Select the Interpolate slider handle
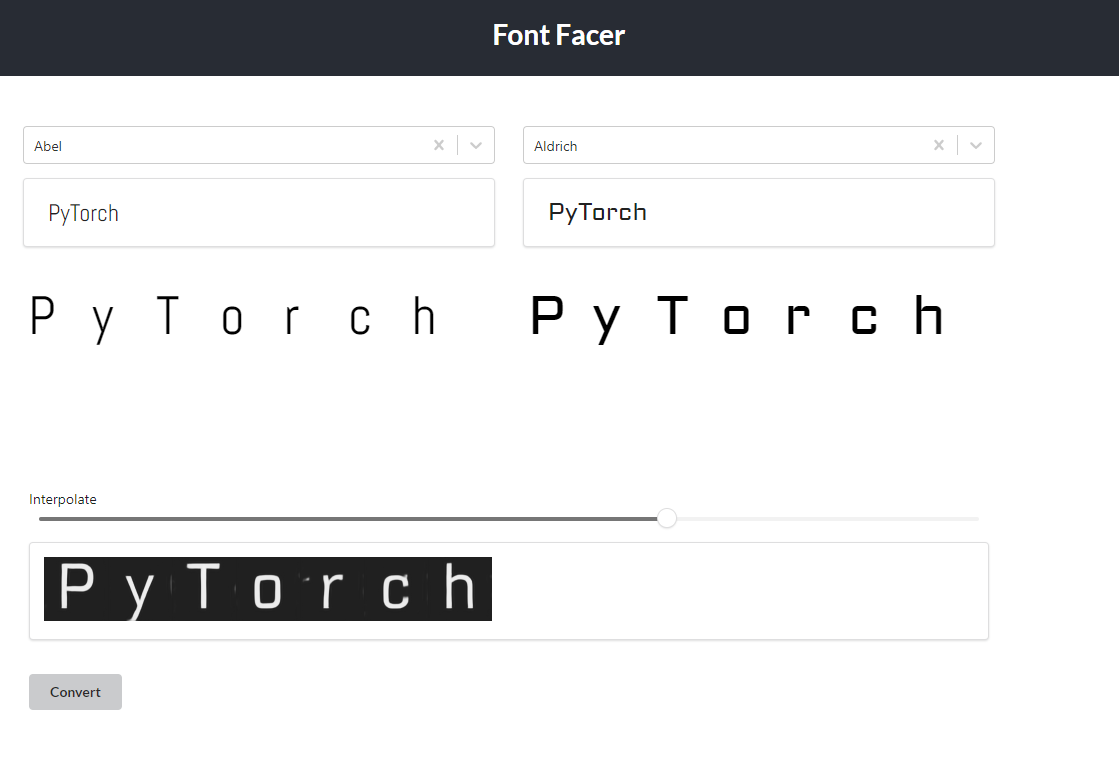This screenshot has height=783, width=1119. coord(667,518)
